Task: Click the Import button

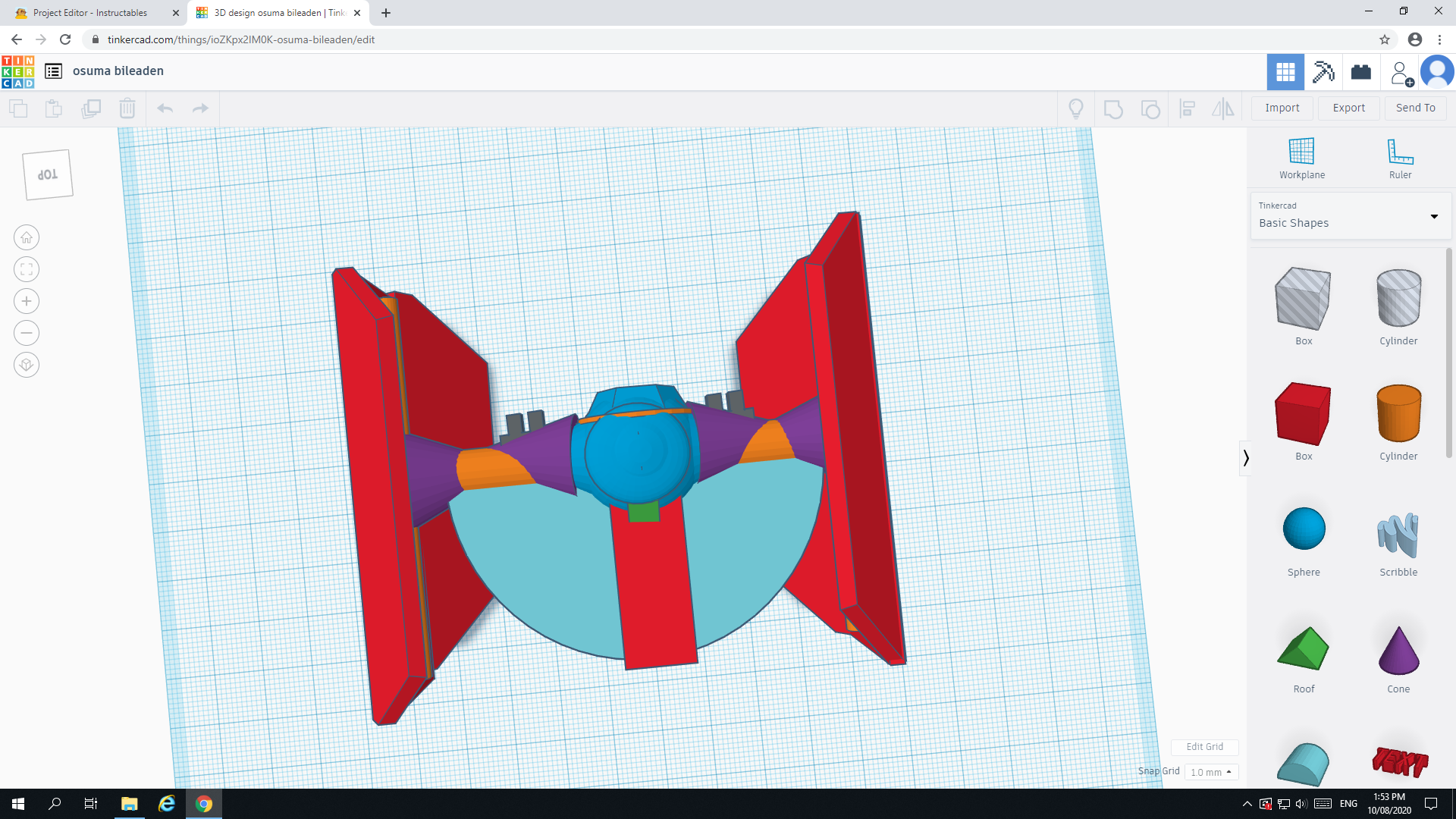Action: (x=1282, y=108)
